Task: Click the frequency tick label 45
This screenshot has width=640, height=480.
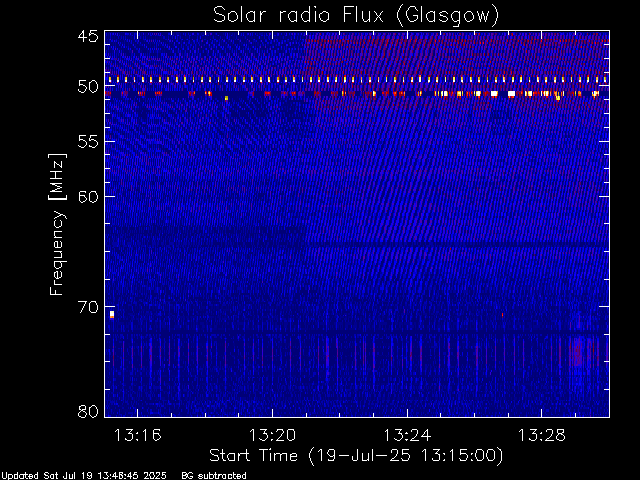Action: point(88,36)
